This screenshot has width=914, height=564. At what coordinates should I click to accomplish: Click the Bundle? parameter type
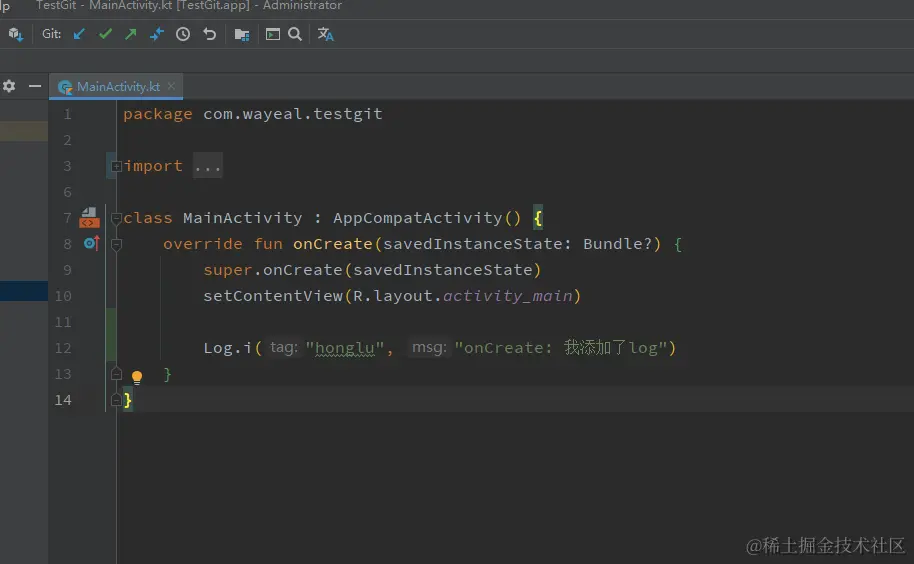pos(617,244)
